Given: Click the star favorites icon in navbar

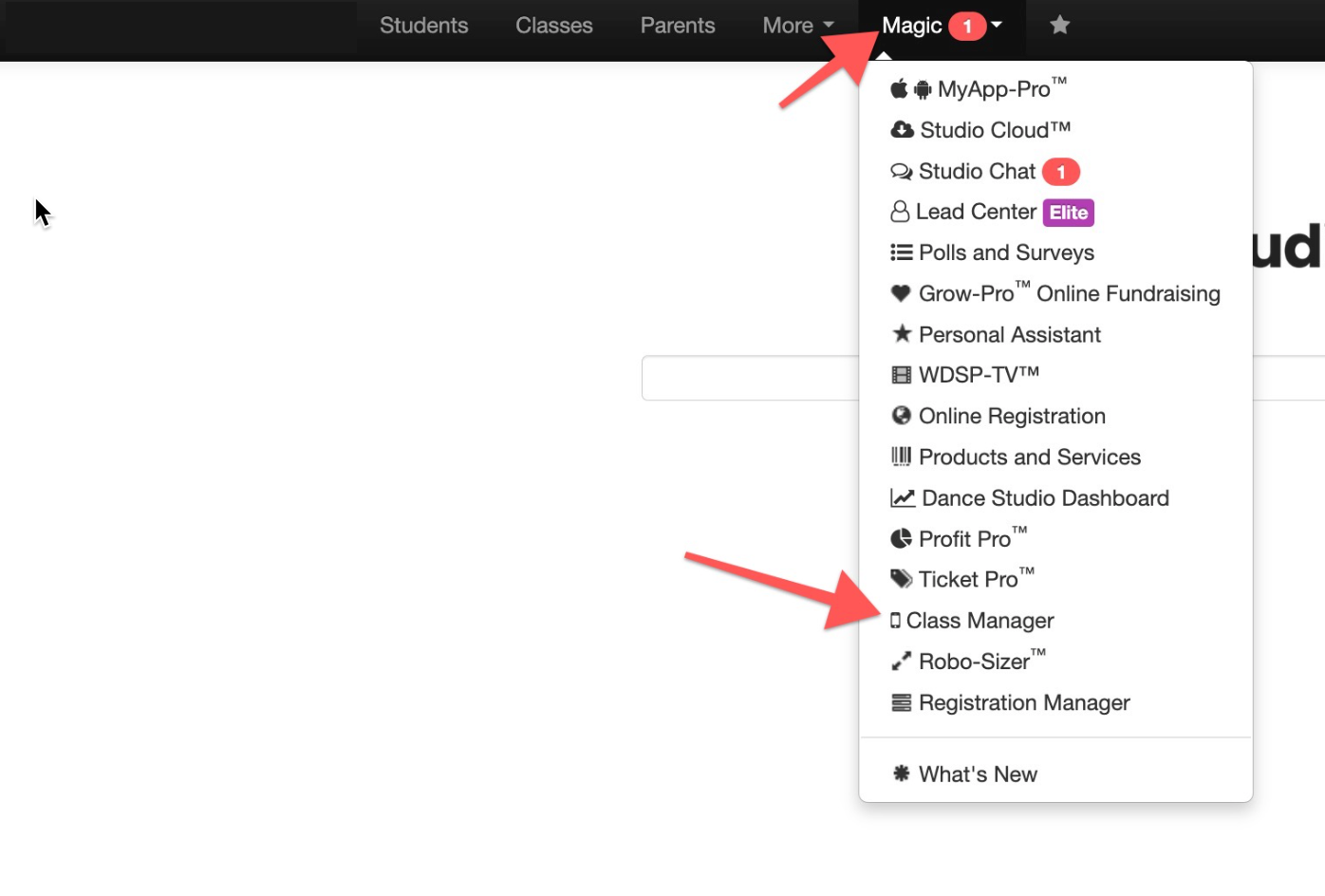Looking at the screenshot, I should (1059, 25).
